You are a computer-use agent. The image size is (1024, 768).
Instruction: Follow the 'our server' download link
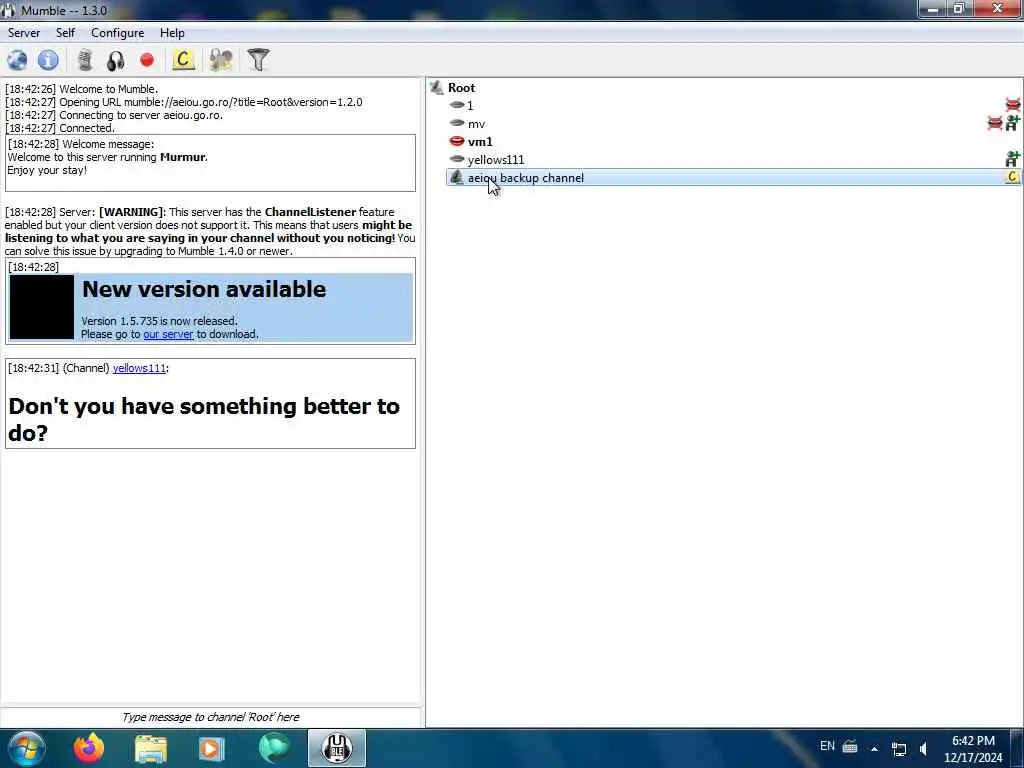coord(168,334)
